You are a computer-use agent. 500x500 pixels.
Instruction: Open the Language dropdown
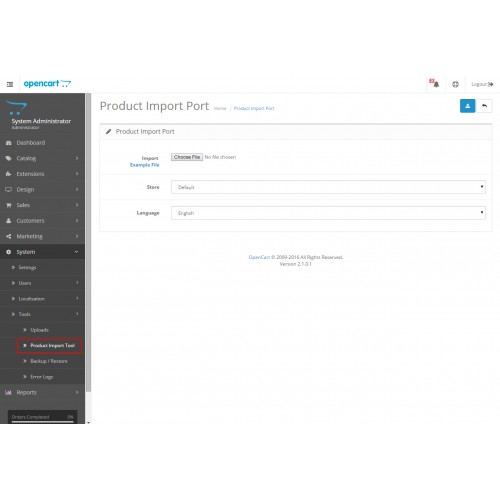pyautogui.click(x=328, y=213)
